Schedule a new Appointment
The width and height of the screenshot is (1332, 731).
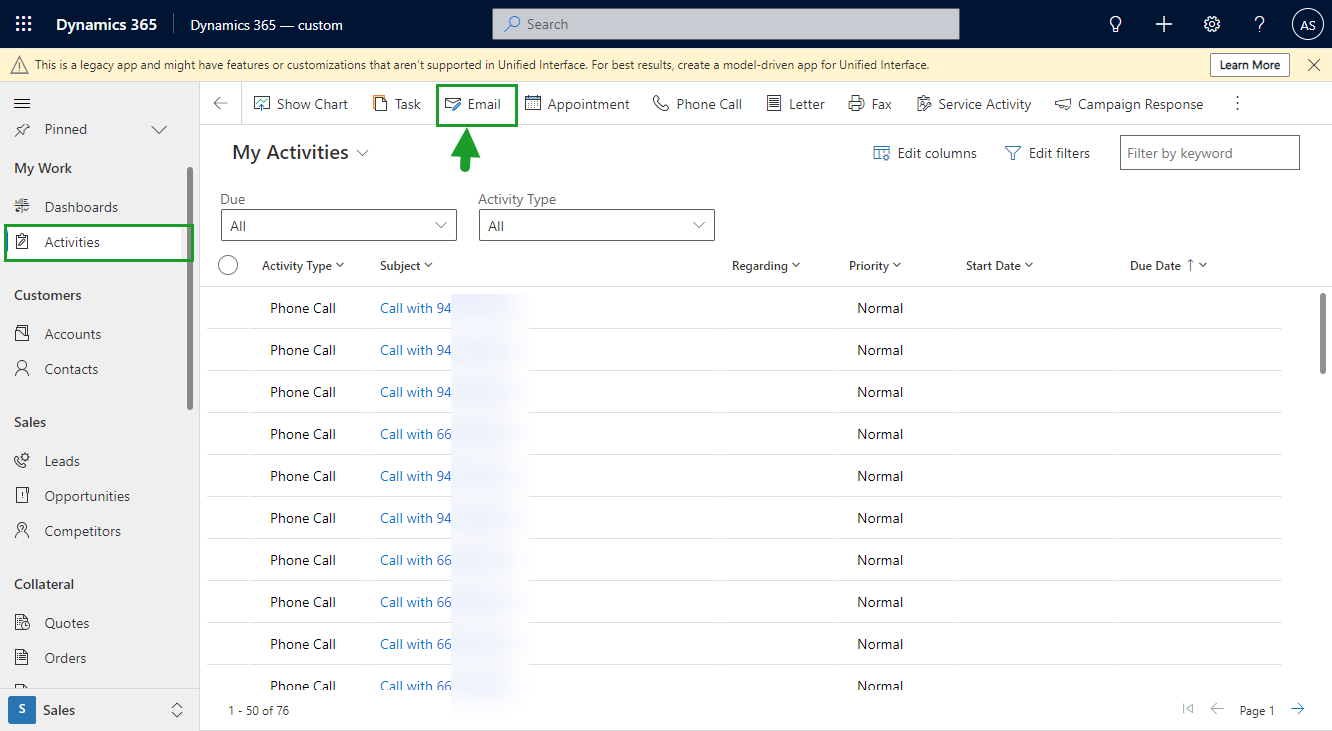tap(577, 103)
